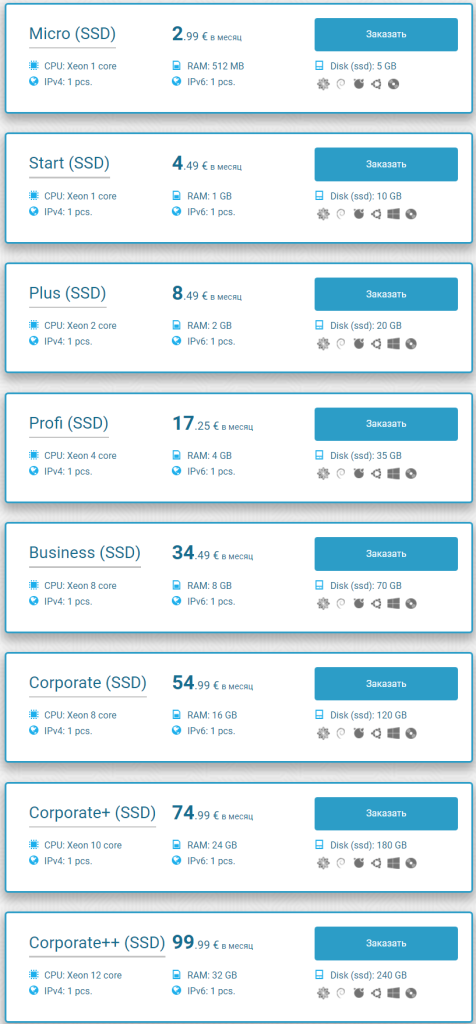This screenshot has width=476, height=1024.
Task: Order the Plus (SSD) plan
Action: 386,294
